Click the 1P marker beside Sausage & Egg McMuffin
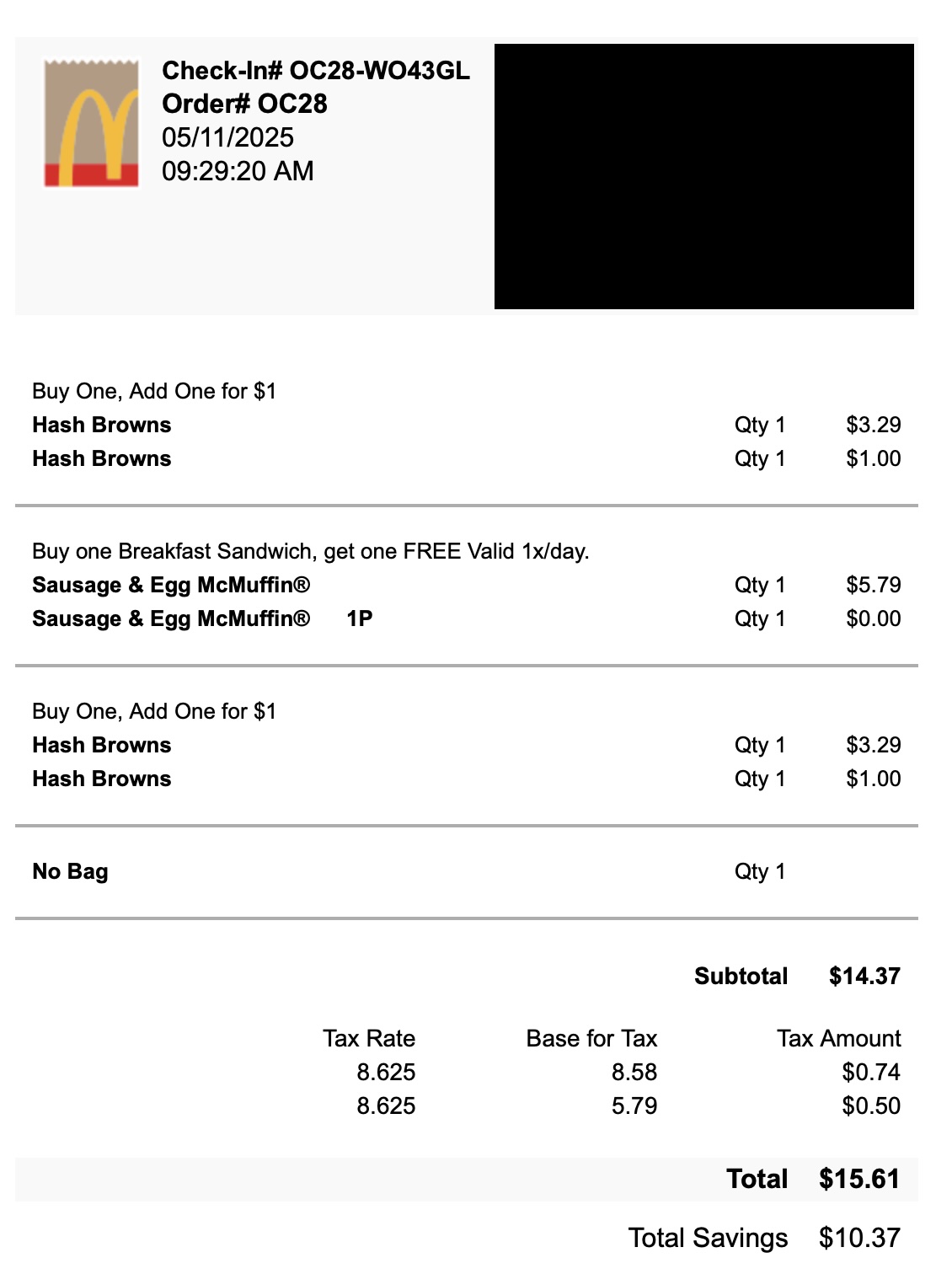 click(359, 619)
